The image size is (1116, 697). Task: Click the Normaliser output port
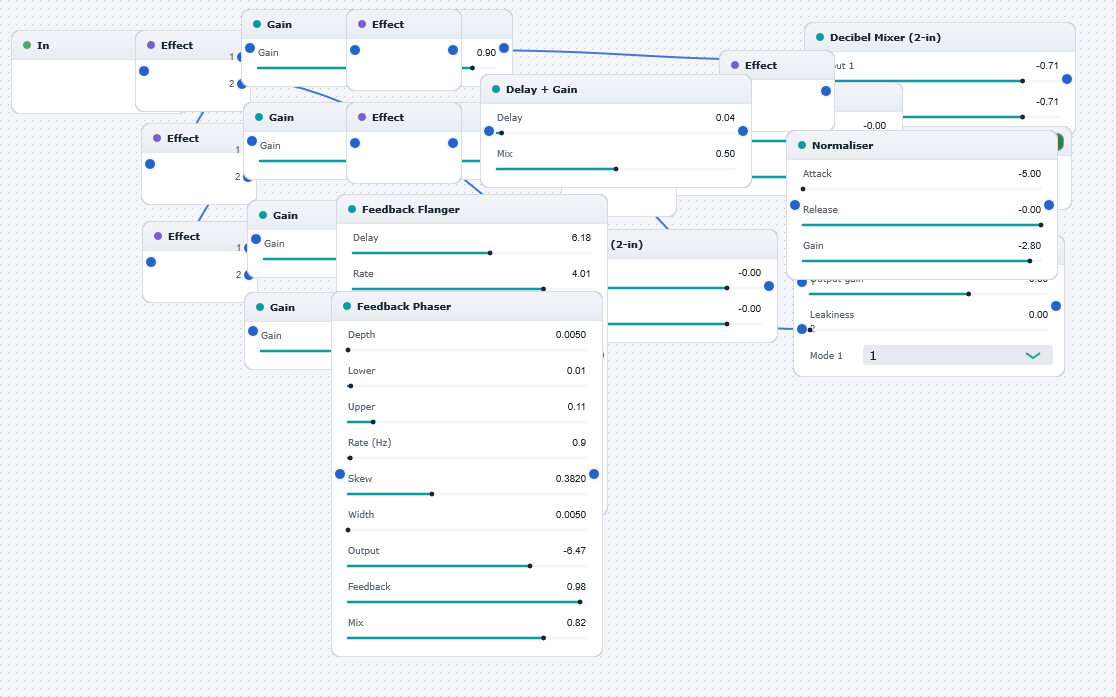[x=1048, y=205]
